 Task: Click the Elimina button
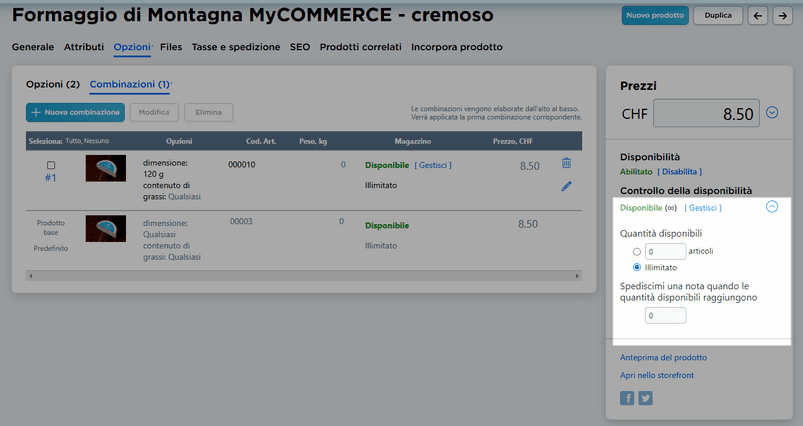208,112
